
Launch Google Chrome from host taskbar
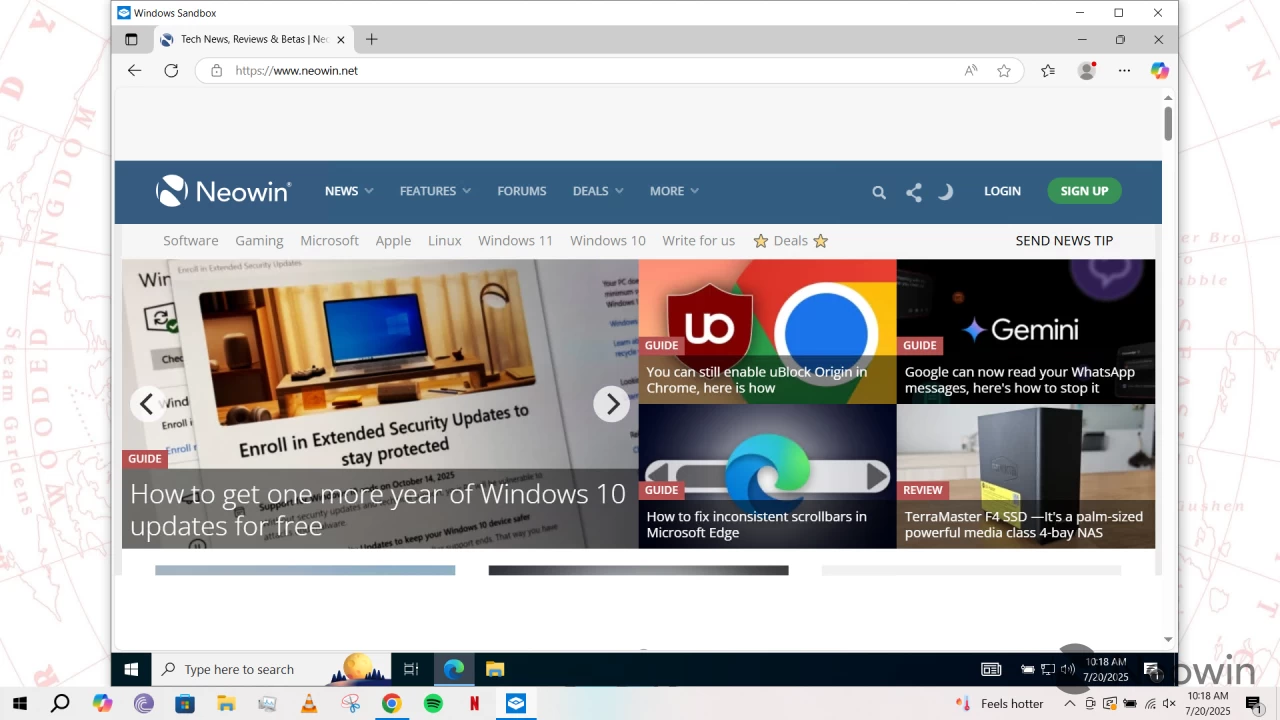(391, 704)
